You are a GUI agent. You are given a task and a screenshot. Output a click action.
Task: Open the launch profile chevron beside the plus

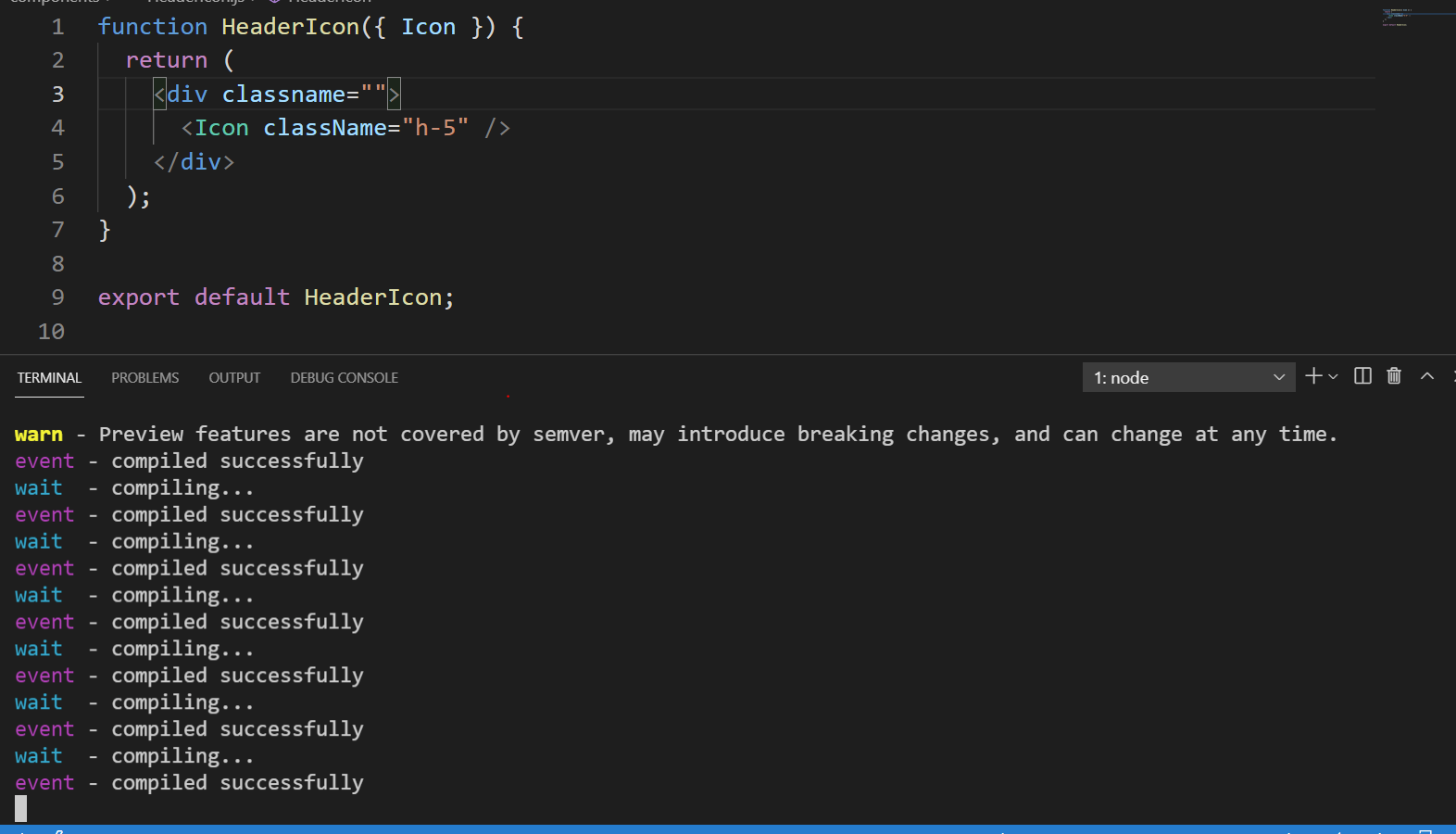tap(1333, 377)
